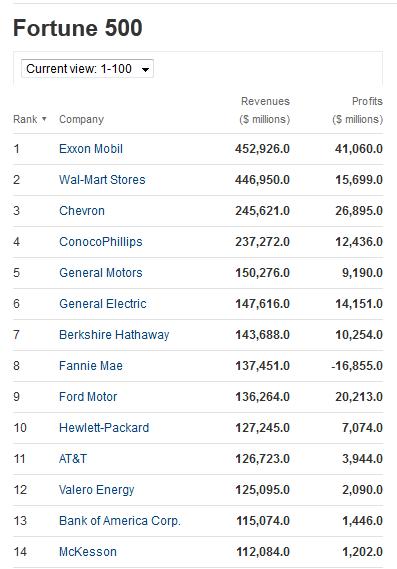Visit the Berkshire Hathaway link
The height and width of the screenshot is (569, 397).
point(114,335)
